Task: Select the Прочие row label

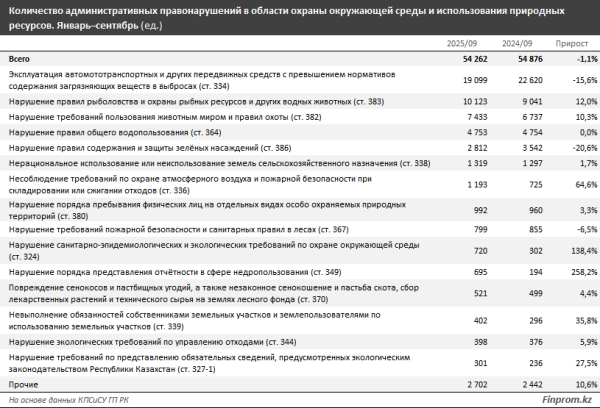Action: (x=25, y=383)
